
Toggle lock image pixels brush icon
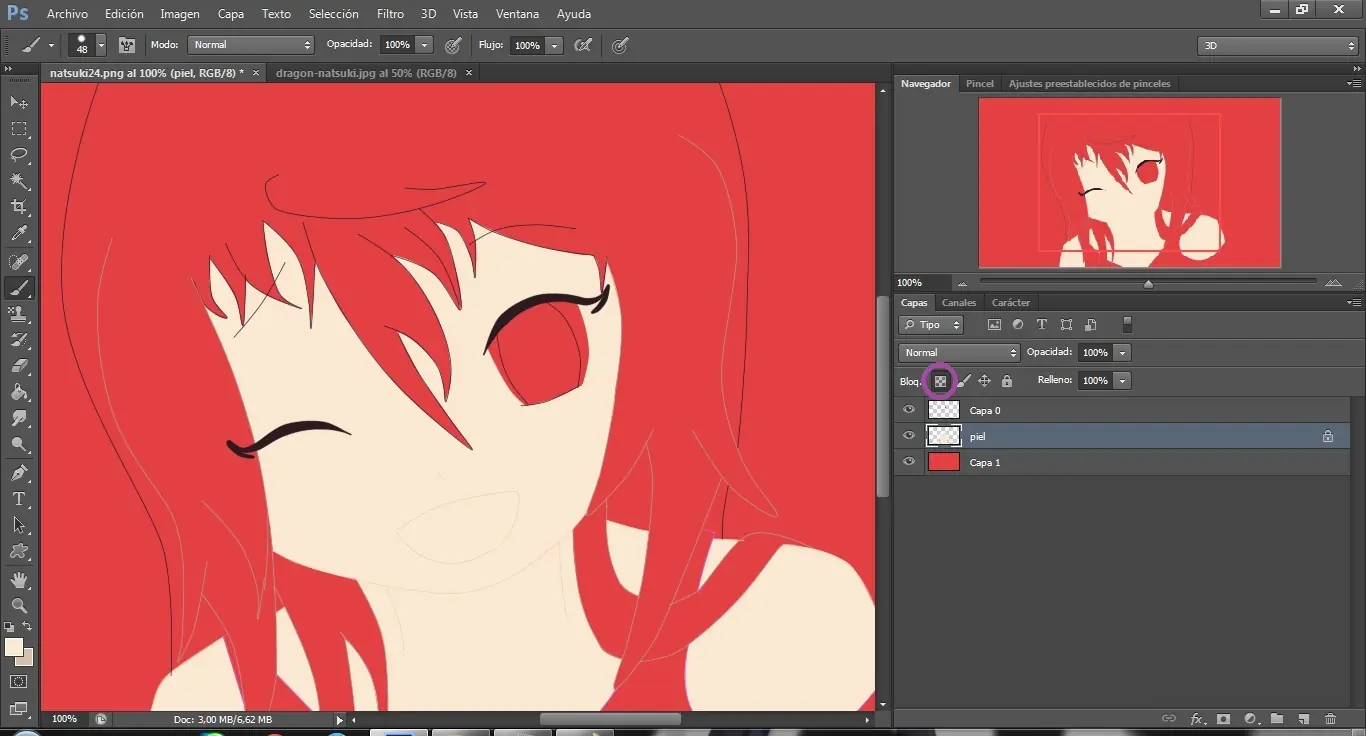point(964,381)
